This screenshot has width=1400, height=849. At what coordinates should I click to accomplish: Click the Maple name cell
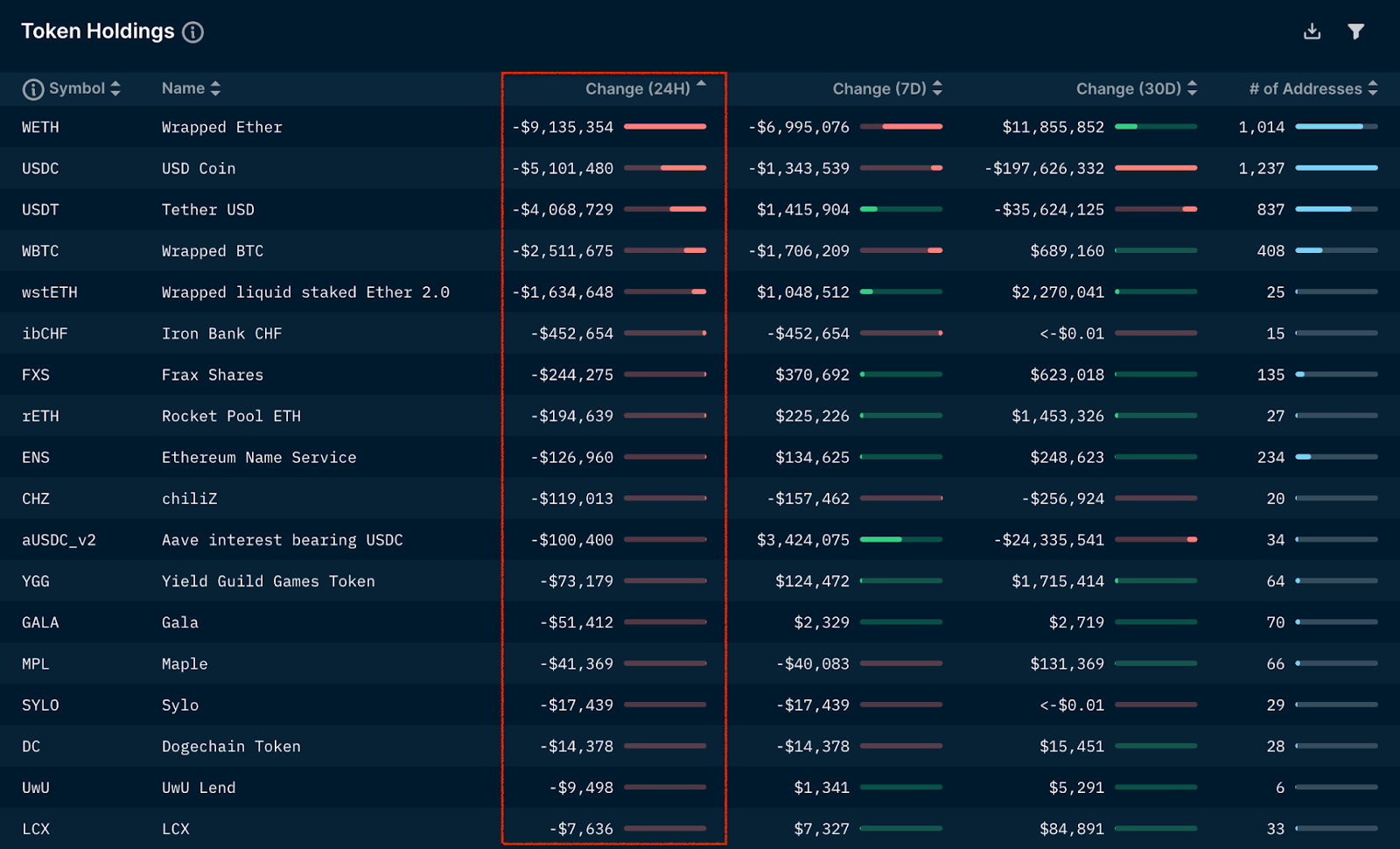click(185, 663)
